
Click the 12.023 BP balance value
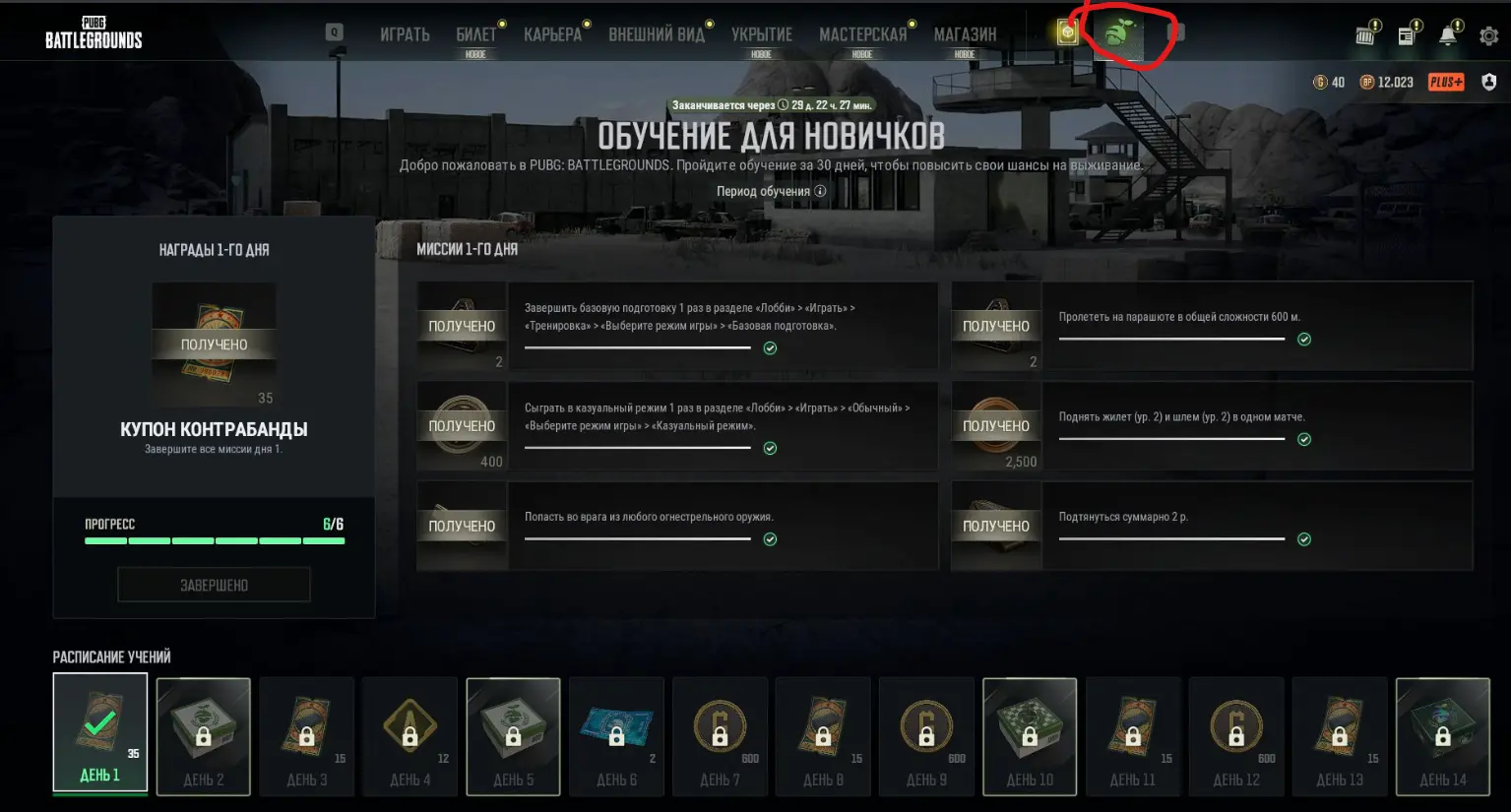[1395, 82]
